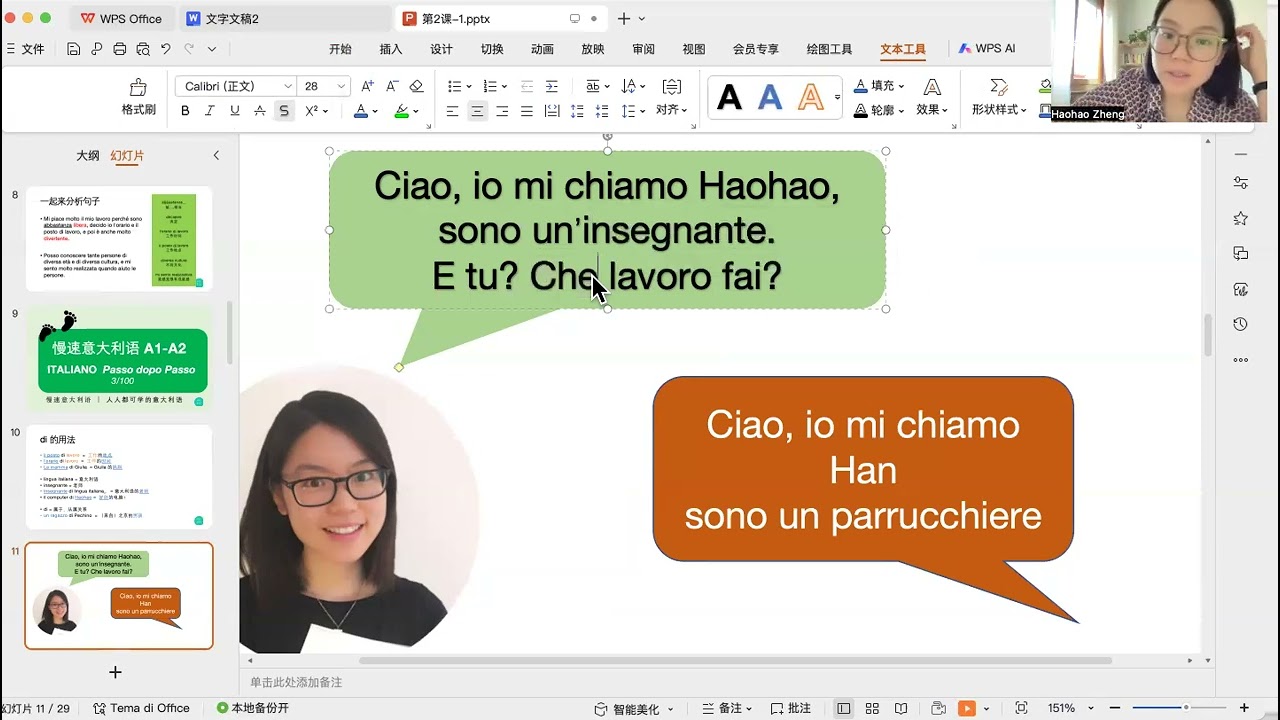This screenshot has height=720, width=1280.
Task: Add a new slide with plus button
Action: coord(115,672)
